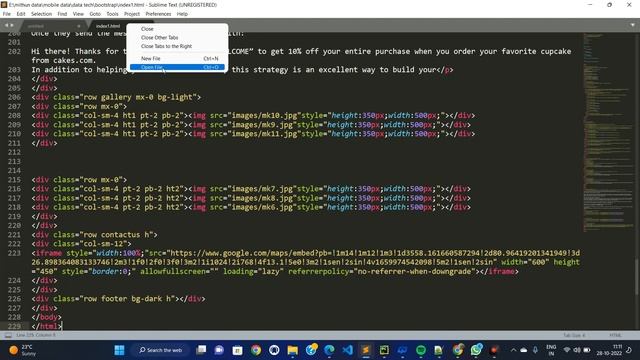Click the battery tray icon

pyautogui.click(x=587, y=350)
